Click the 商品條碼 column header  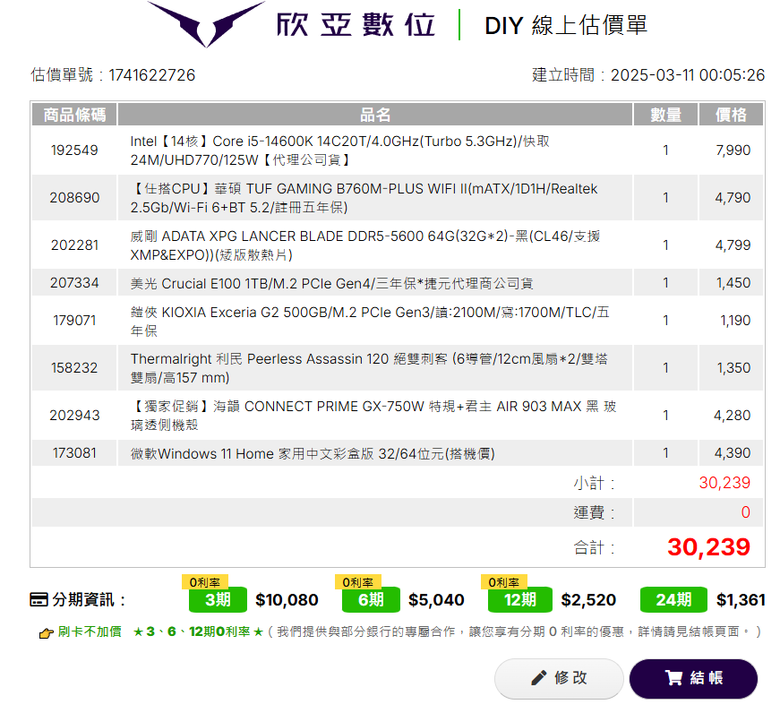(x=74, y=114)
